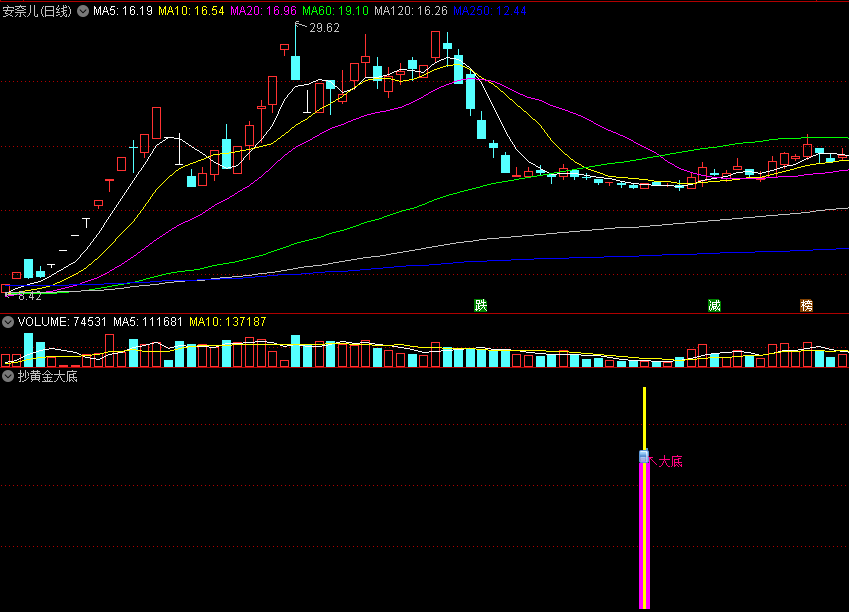The image size is (849, 612).
Task: Click the MA20: 16.96 value
Action: (x=263, y=11)
